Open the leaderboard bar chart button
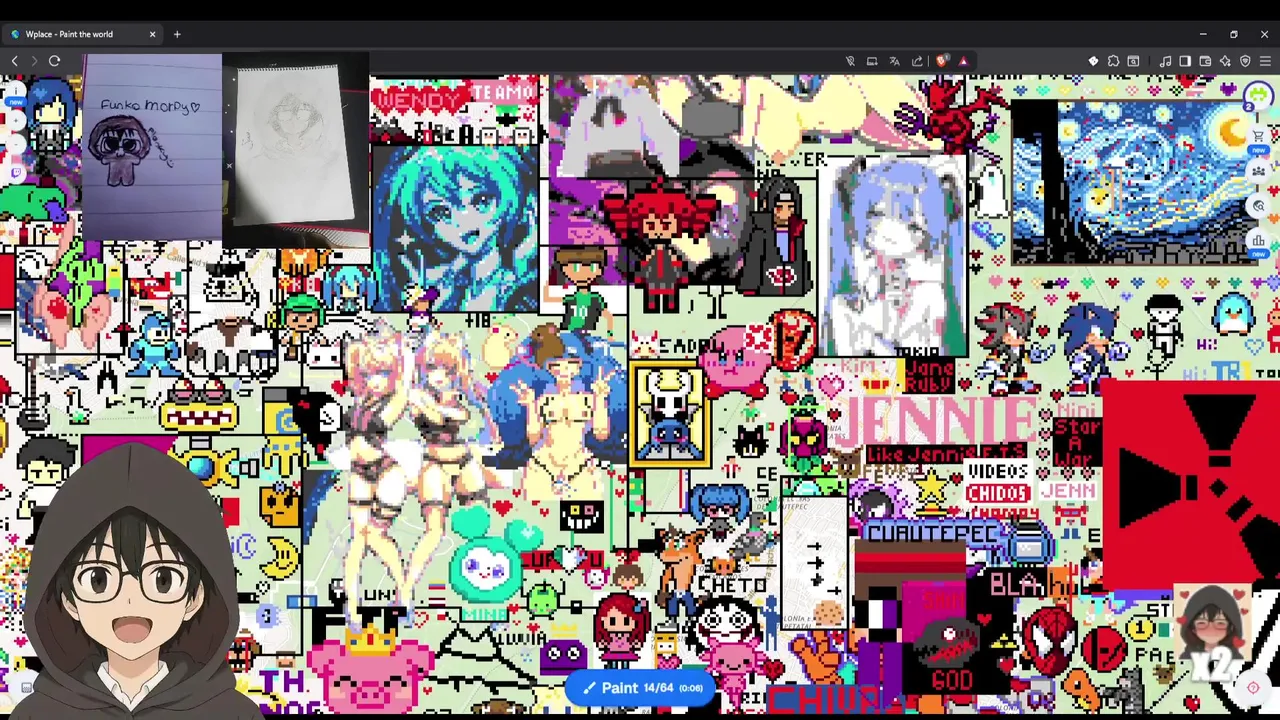This screenshot has height=720, width=1280. click(x=1258, y=241)
